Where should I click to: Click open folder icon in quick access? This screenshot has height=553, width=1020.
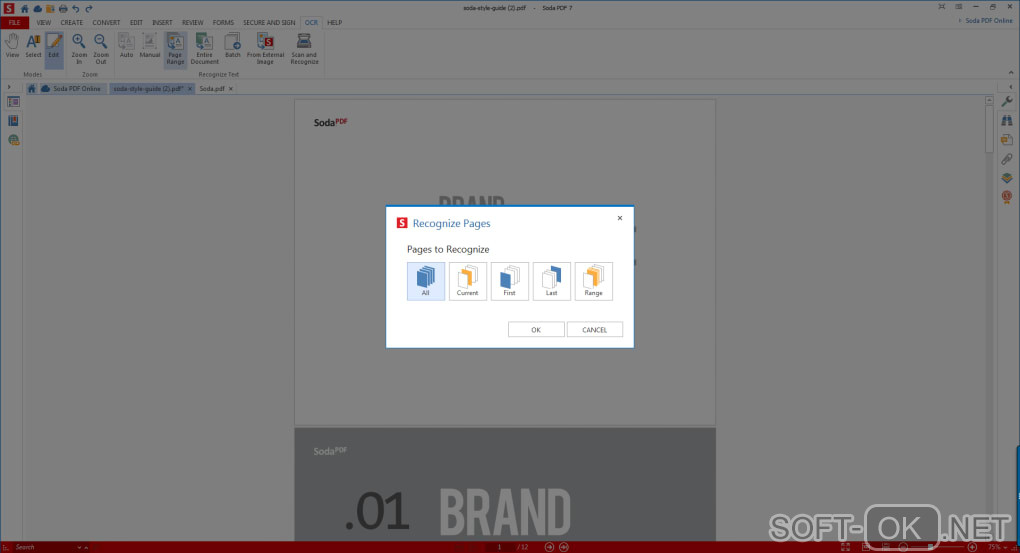[50, 8]
